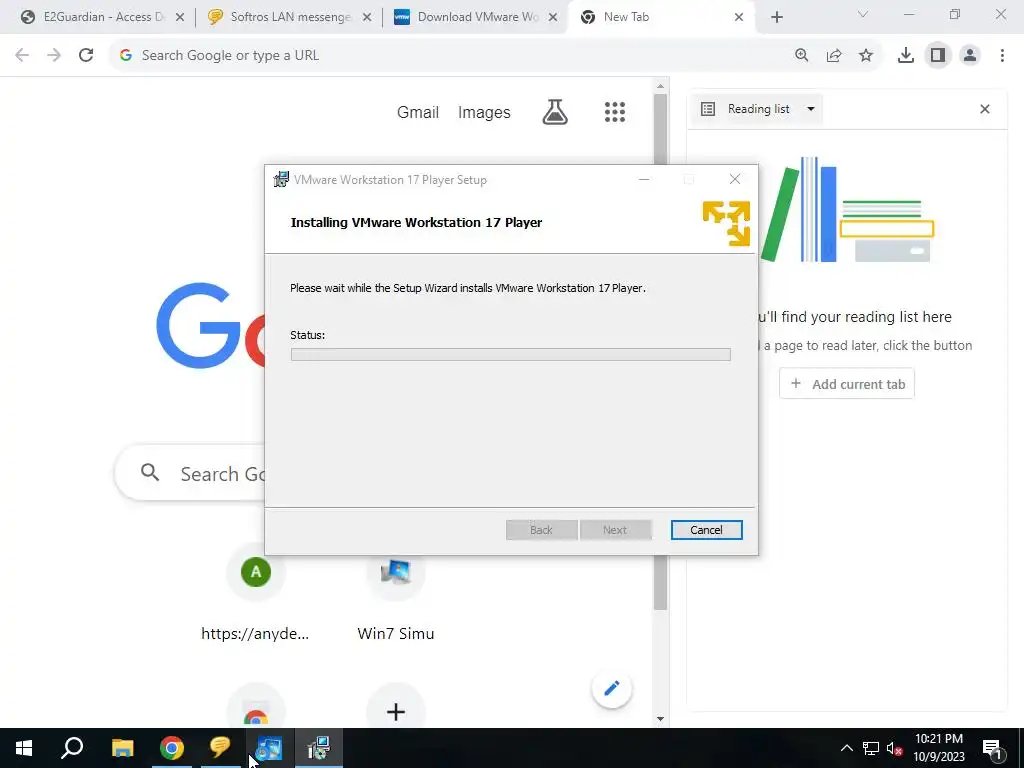Click the VMware Setup title bar installer icon
1024x768 pixels.
[x=281, y=180]
